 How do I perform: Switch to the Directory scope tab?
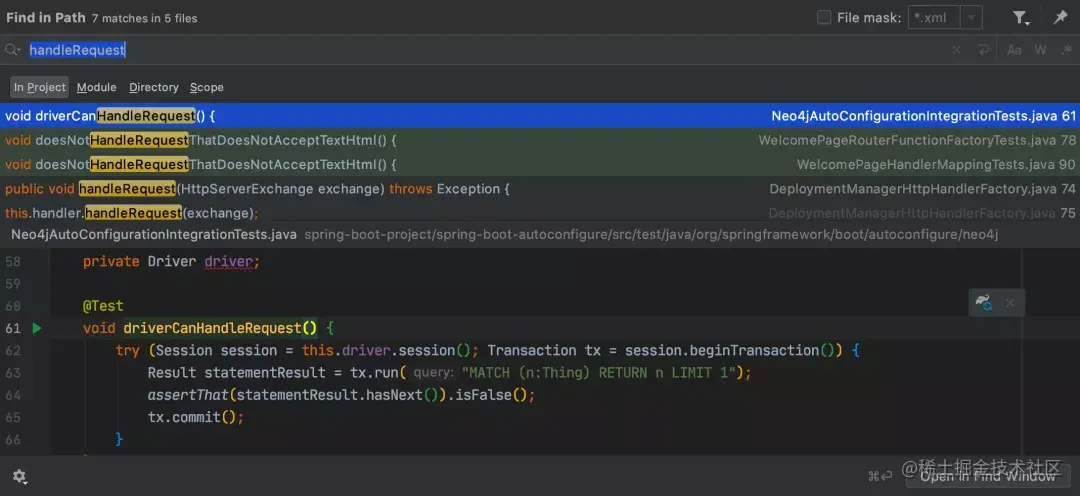(x=154, y=87)
